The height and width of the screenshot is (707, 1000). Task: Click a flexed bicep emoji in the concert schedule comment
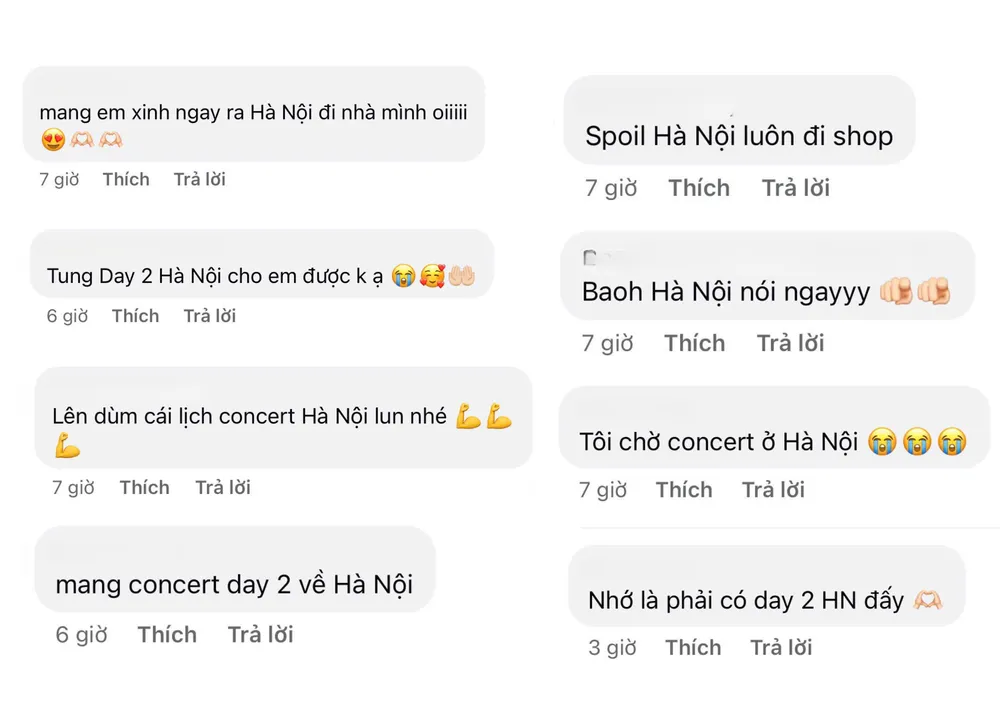tap(465, 416)
